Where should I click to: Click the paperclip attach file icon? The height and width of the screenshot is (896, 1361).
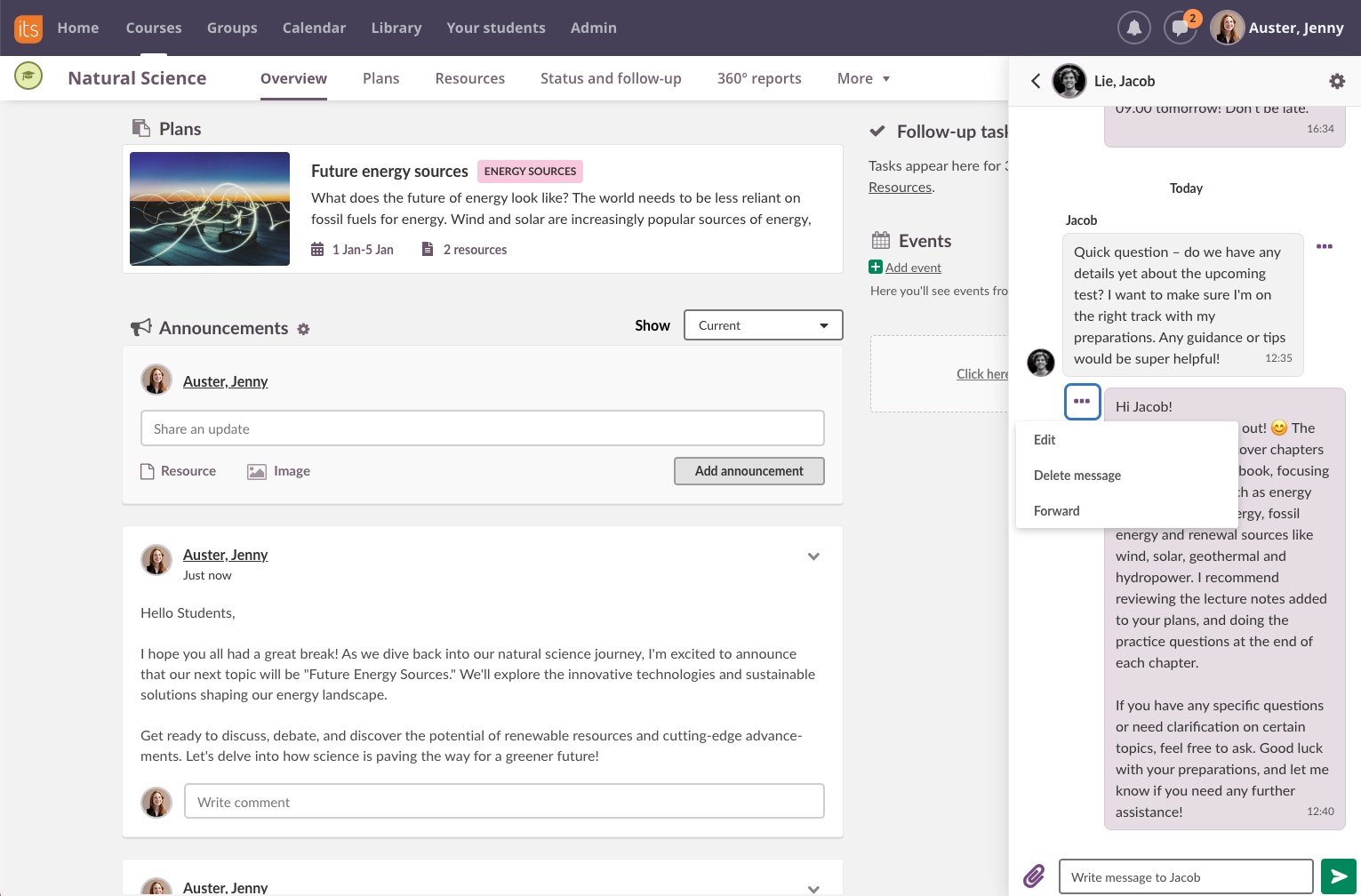click(1034, 876)
